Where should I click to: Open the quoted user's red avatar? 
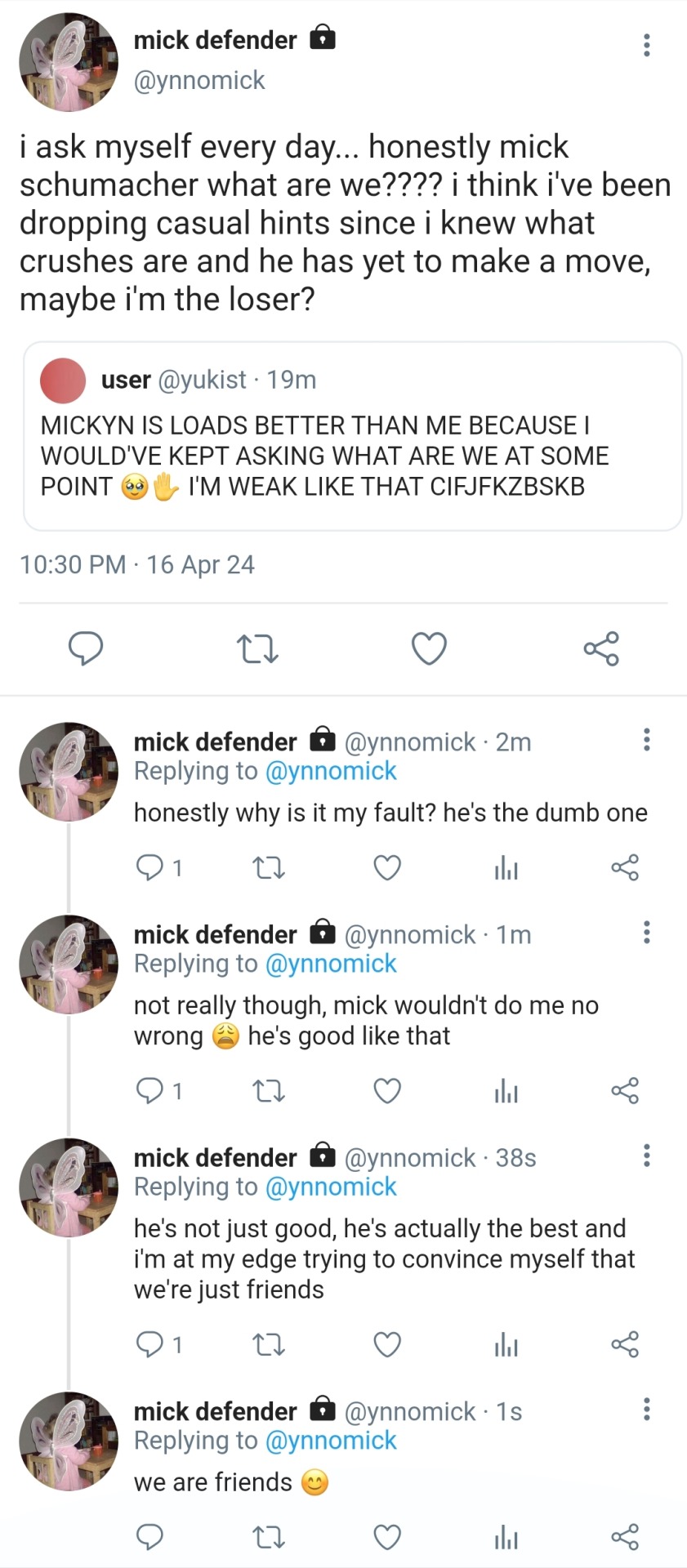click(x=63, y=381)
